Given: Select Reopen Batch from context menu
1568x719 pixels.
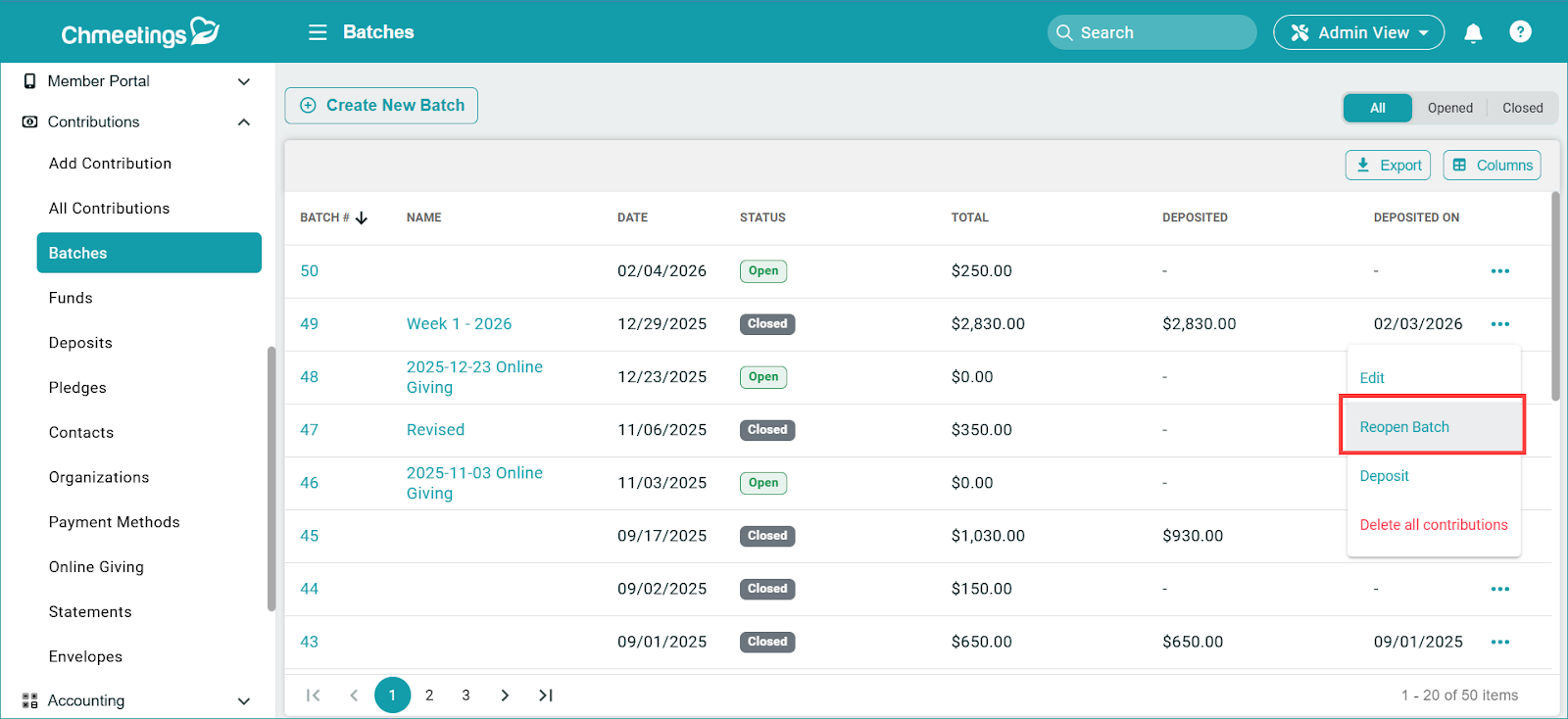Looking at the screenshot, I should tap(1404, 427).
